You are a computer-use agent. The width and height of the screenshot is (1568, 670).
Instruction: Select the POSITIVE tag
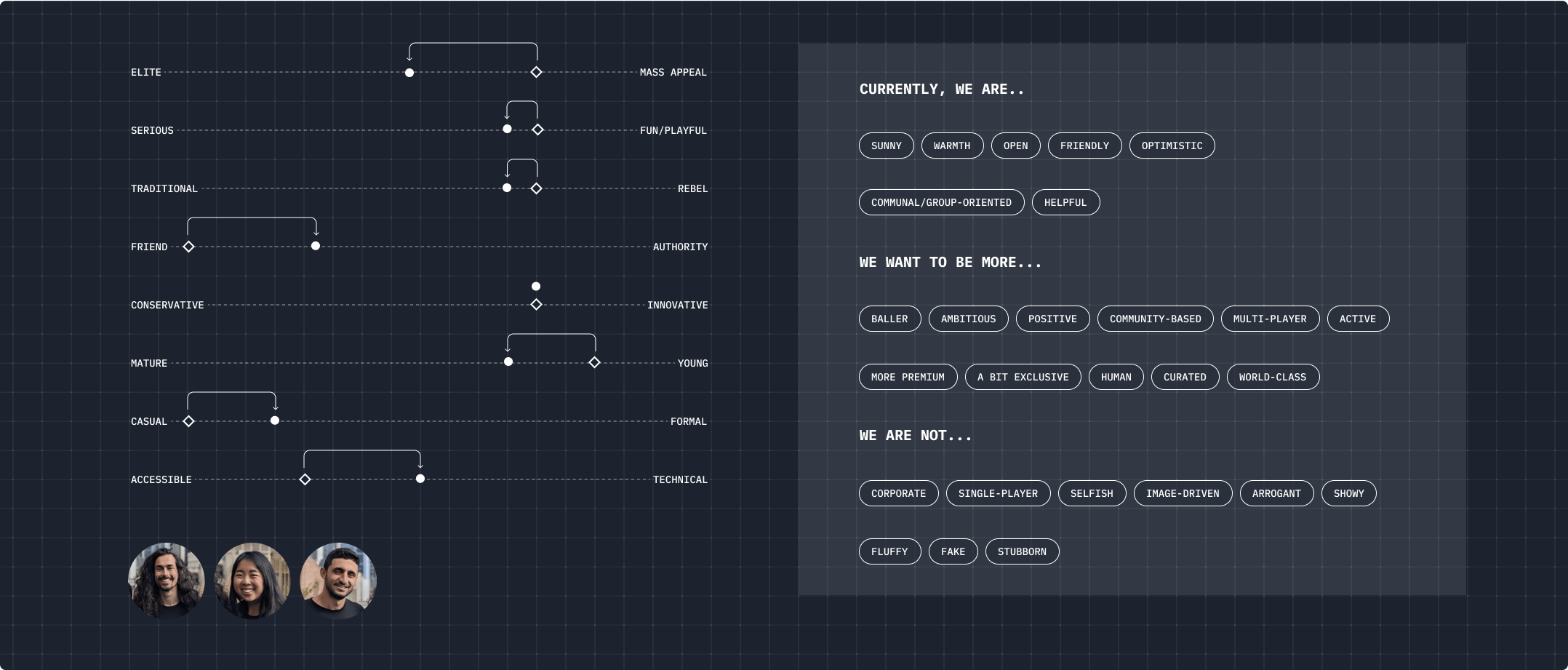click(1052, 319)
